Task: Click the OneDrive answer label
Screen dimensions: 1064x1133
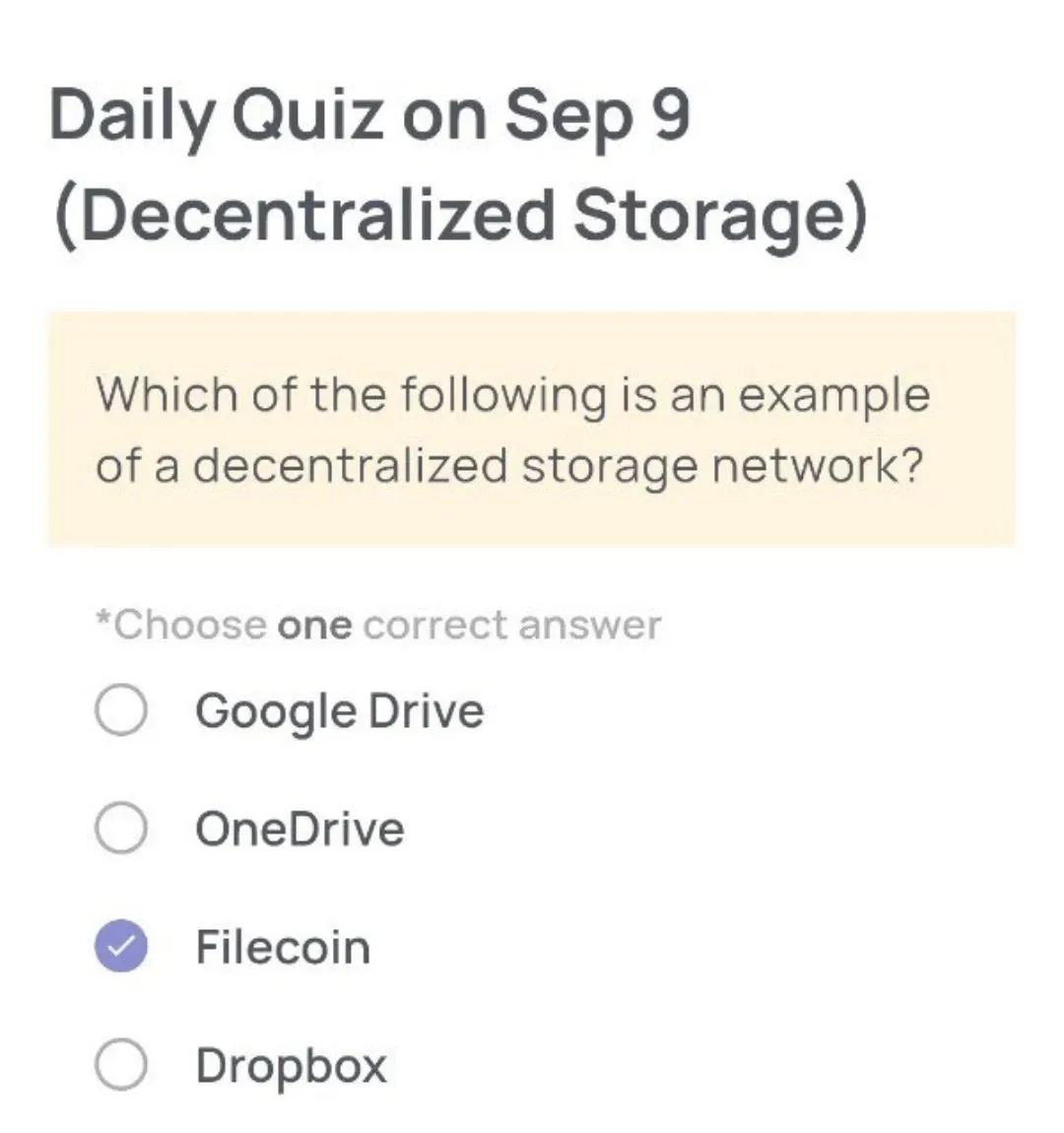Action: pyautogui.click(x=299, y=828)
